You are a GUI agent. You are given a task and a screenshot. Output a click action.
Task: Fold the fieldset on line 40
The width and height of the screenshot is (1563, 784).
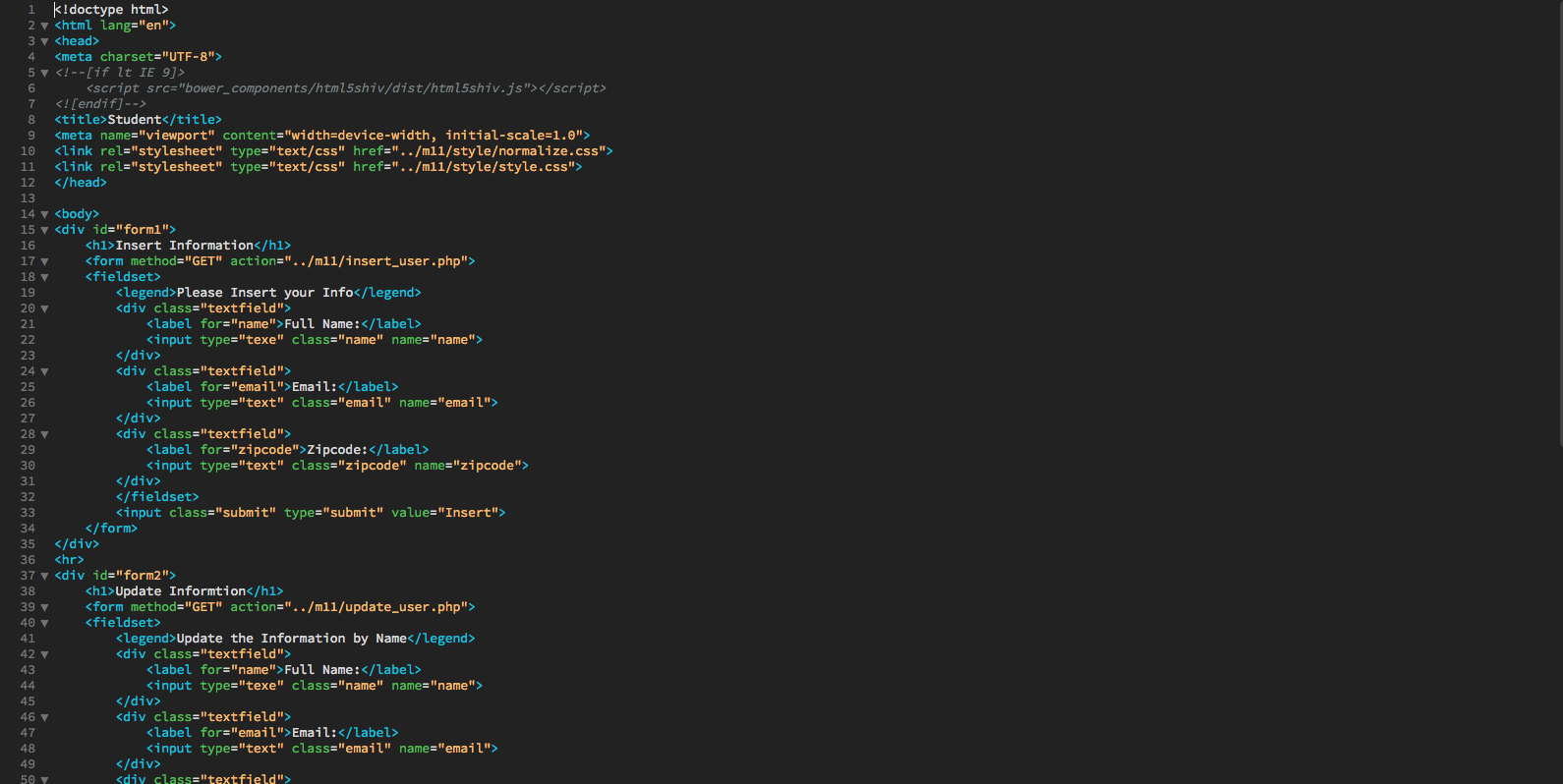click(x=44, y=623)
